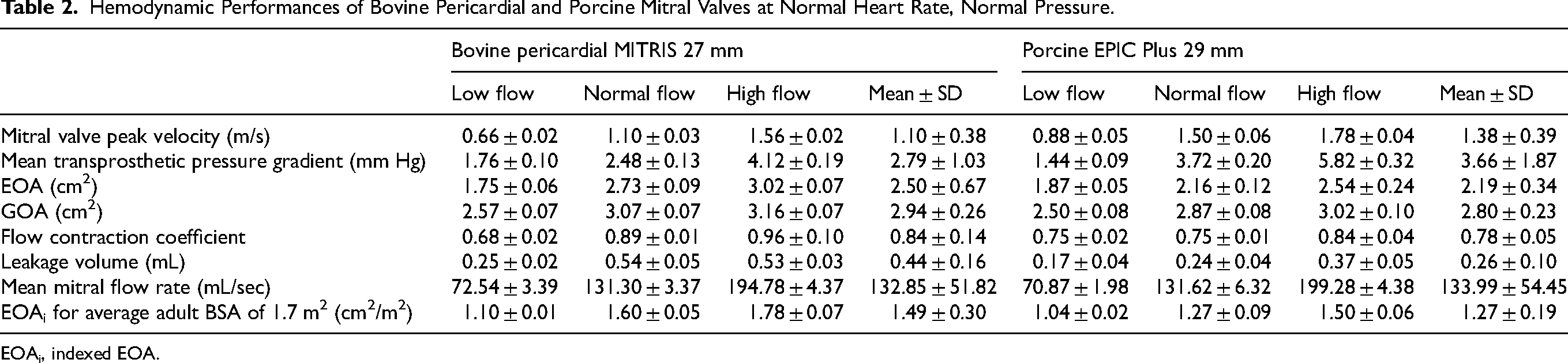Click the EOAi for average adult BSA label
This screenshot has height=363, width=1568.
pyautogui.click(x=207, y=312)
